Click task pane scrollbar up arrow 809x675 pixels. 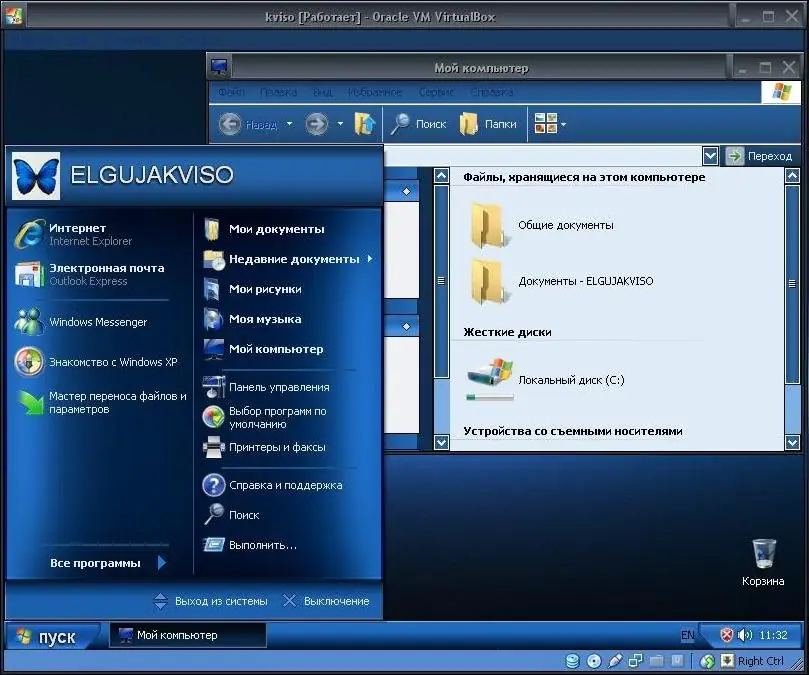coord(442,176)
